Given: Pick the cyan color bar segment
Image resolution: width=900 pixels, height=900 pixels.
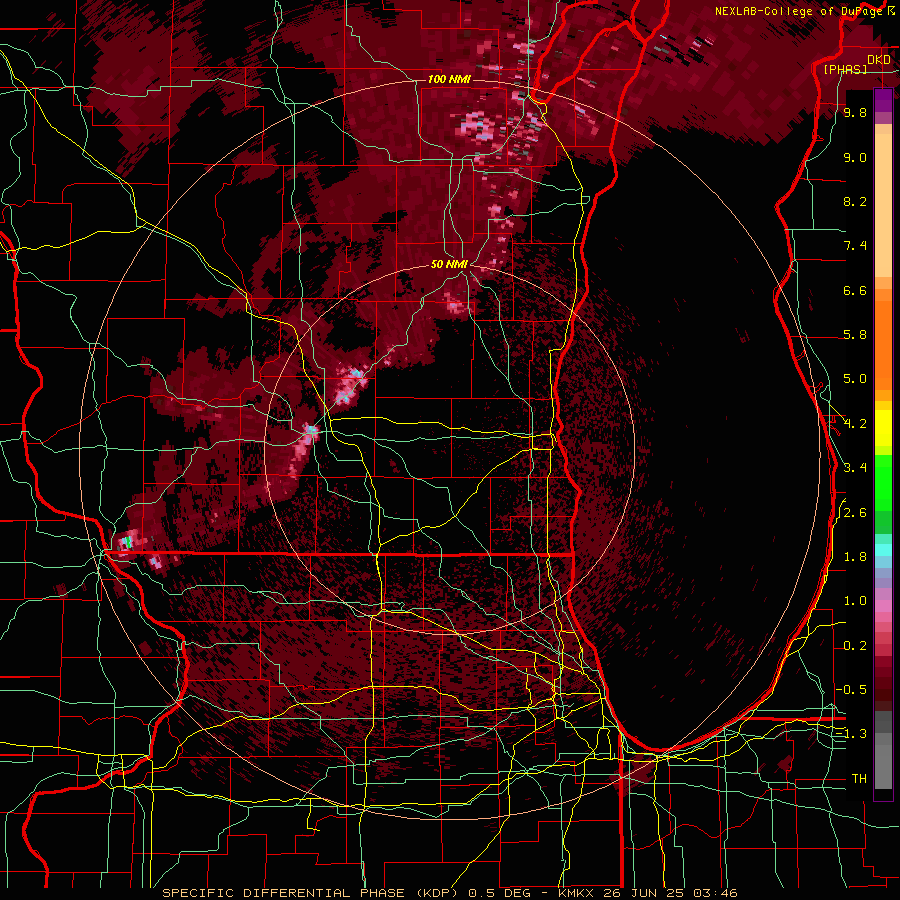Looking at the screenshot, I should [x=883, y=550].
